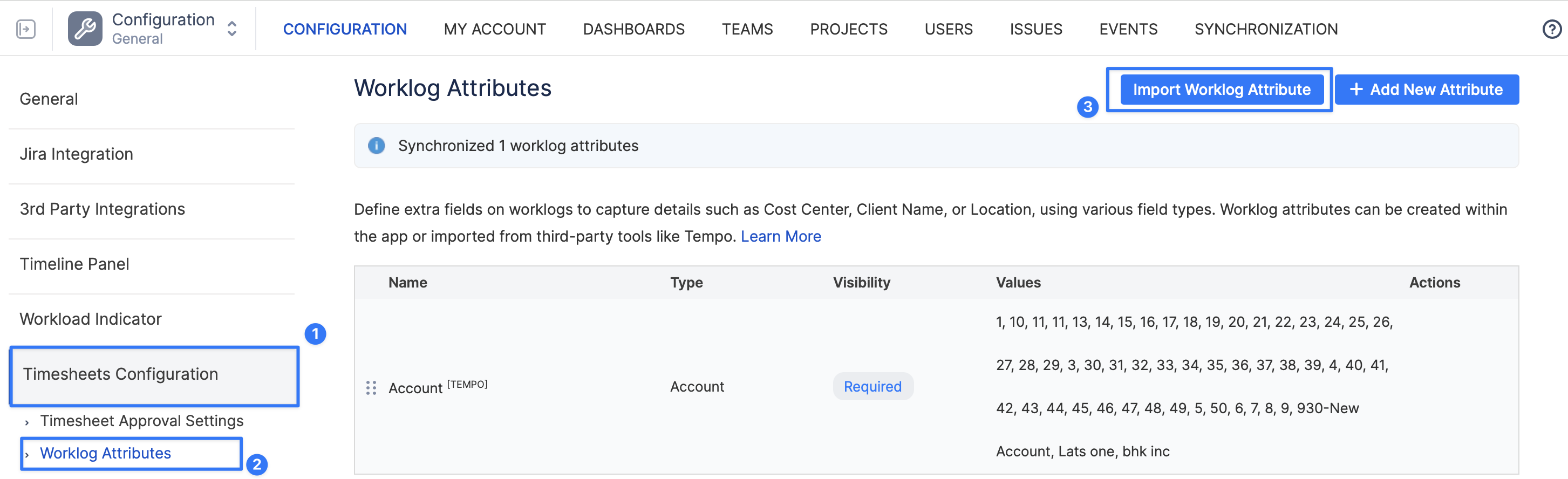Select Workload Indicator settings
The image size is (1568, 479).
90,319
